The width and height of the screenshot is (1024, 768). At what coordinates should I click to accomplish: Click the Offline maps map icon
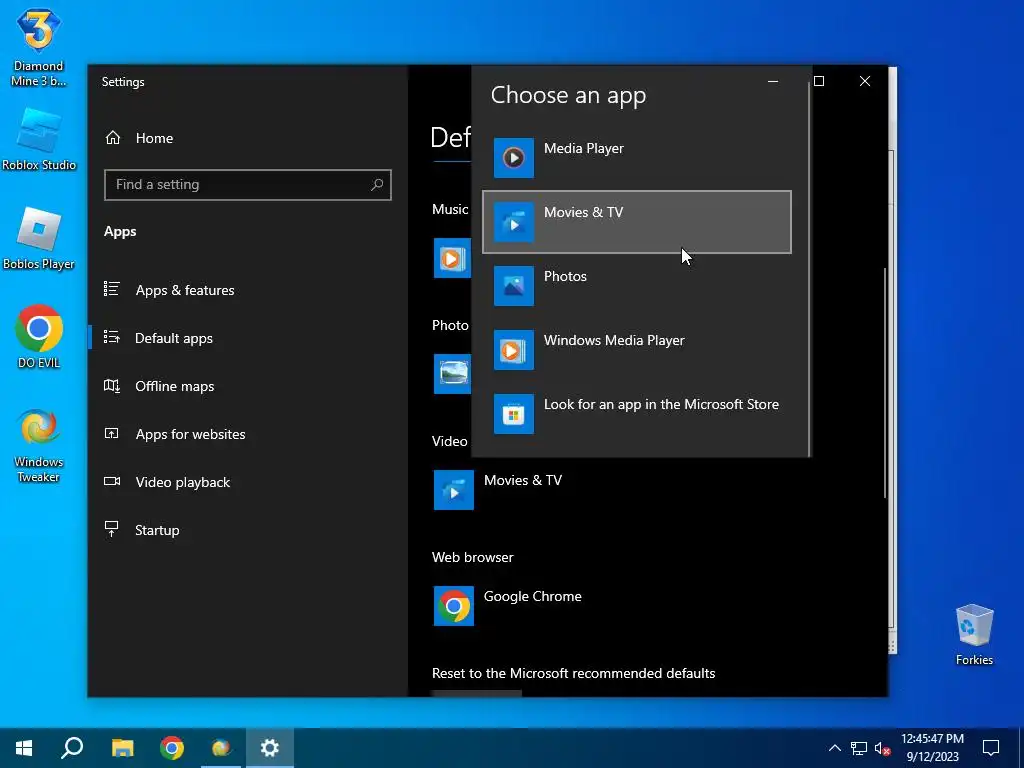tap(112, 386)
